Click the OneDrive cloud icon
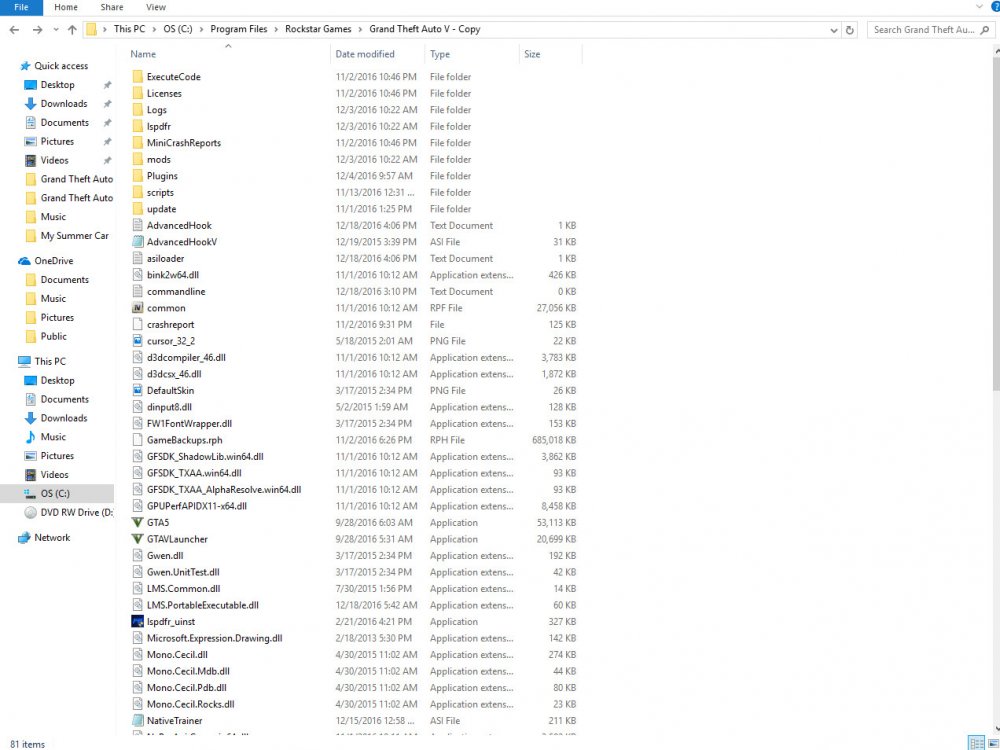The width and height of the screenshot is (1000, 750). pos(24,261)
